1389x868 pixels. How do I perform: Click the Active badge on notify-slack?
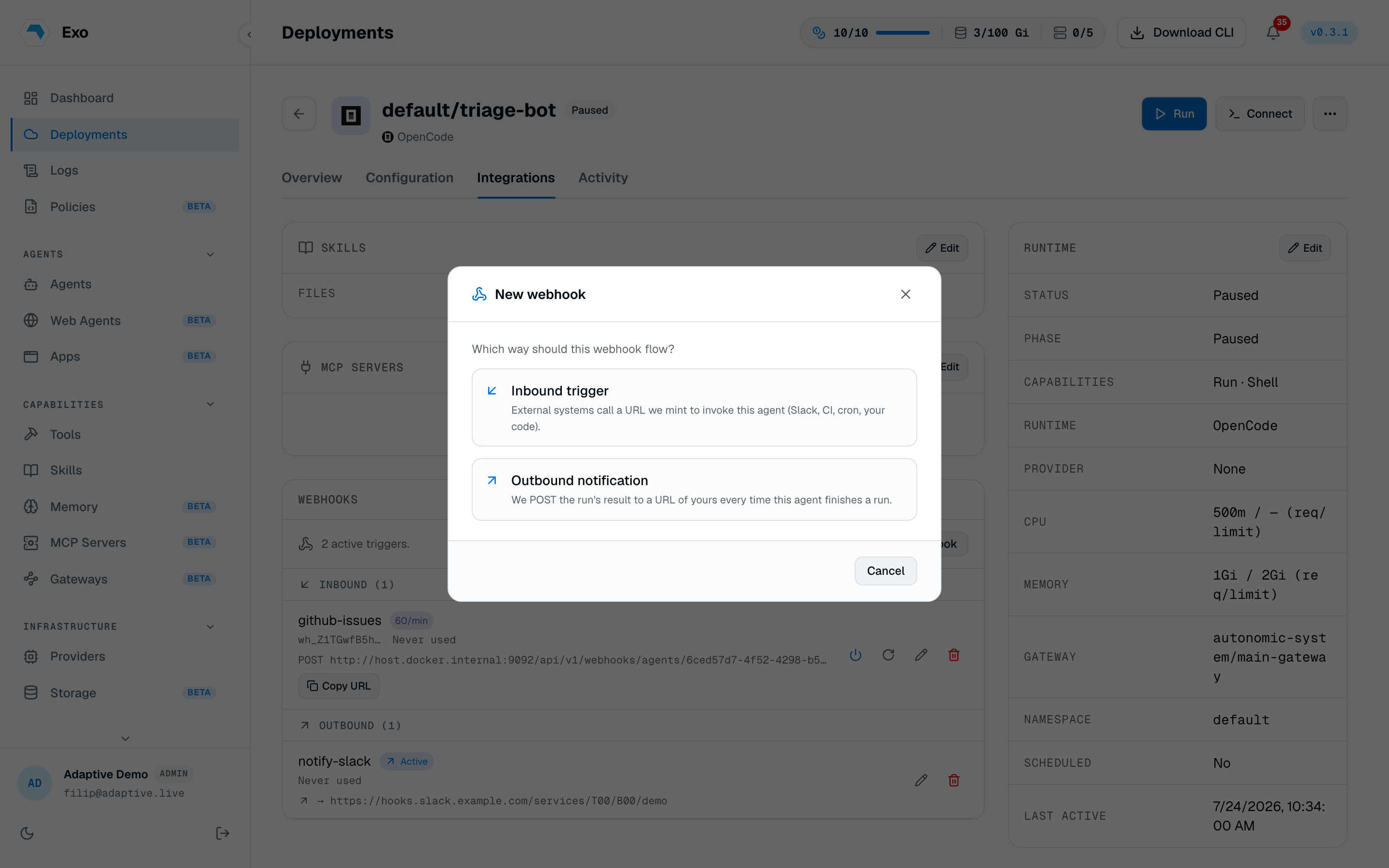pos(407,761)
